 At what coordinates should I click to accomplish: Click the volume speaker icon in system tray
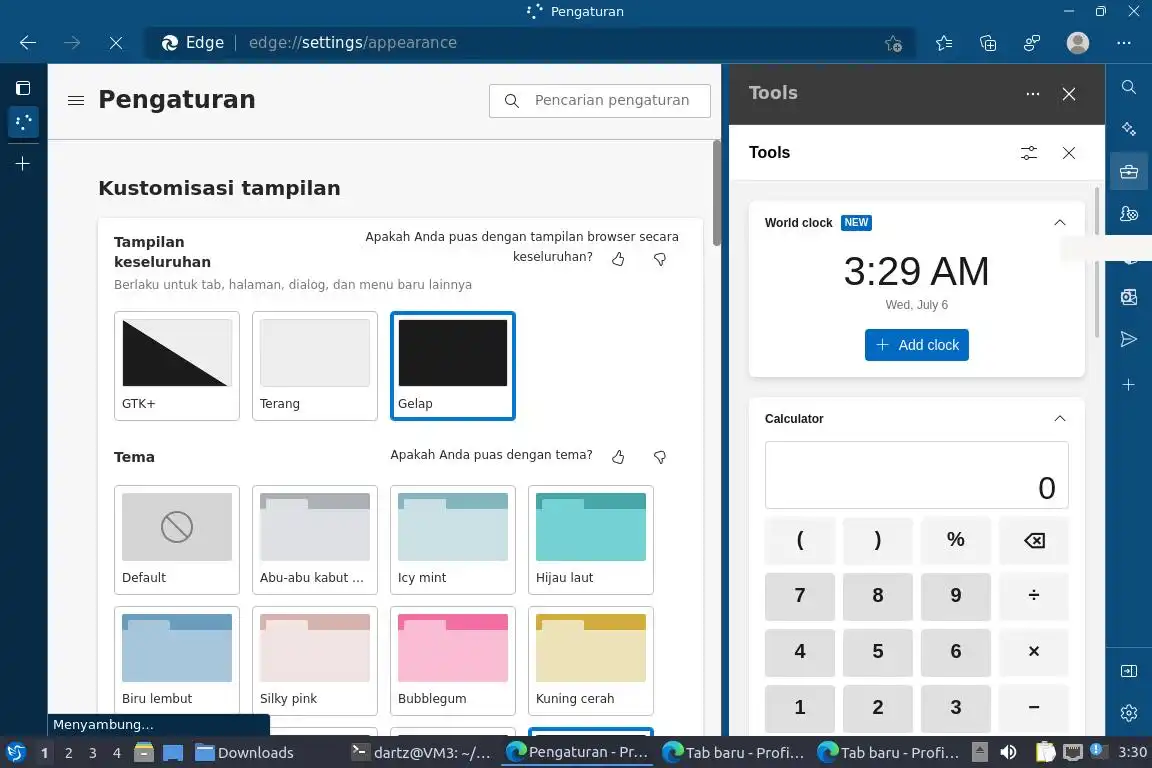(1008, 752)
